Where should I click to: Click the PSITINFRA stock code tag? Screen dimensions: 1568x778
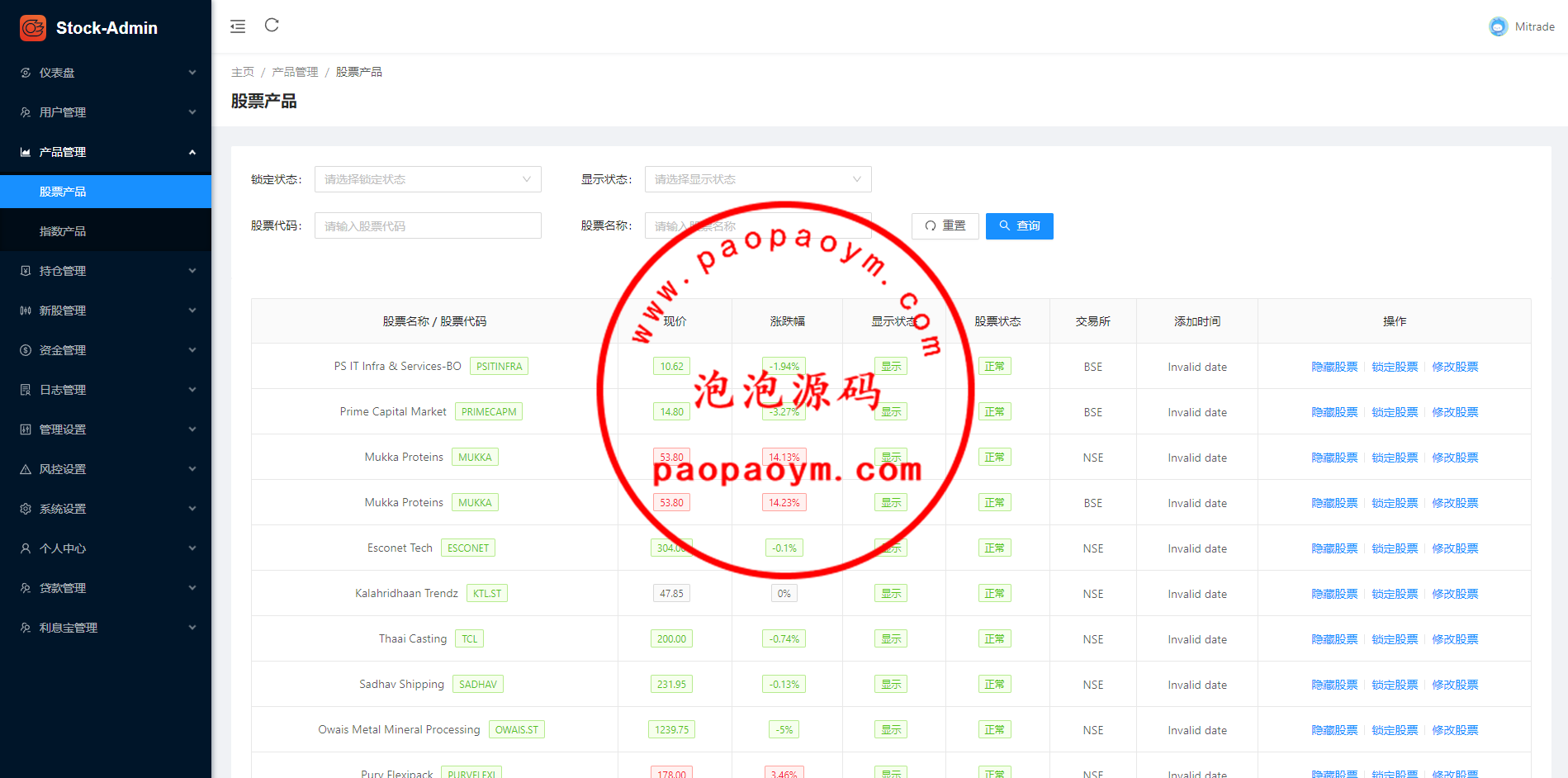tap(499, 366)
